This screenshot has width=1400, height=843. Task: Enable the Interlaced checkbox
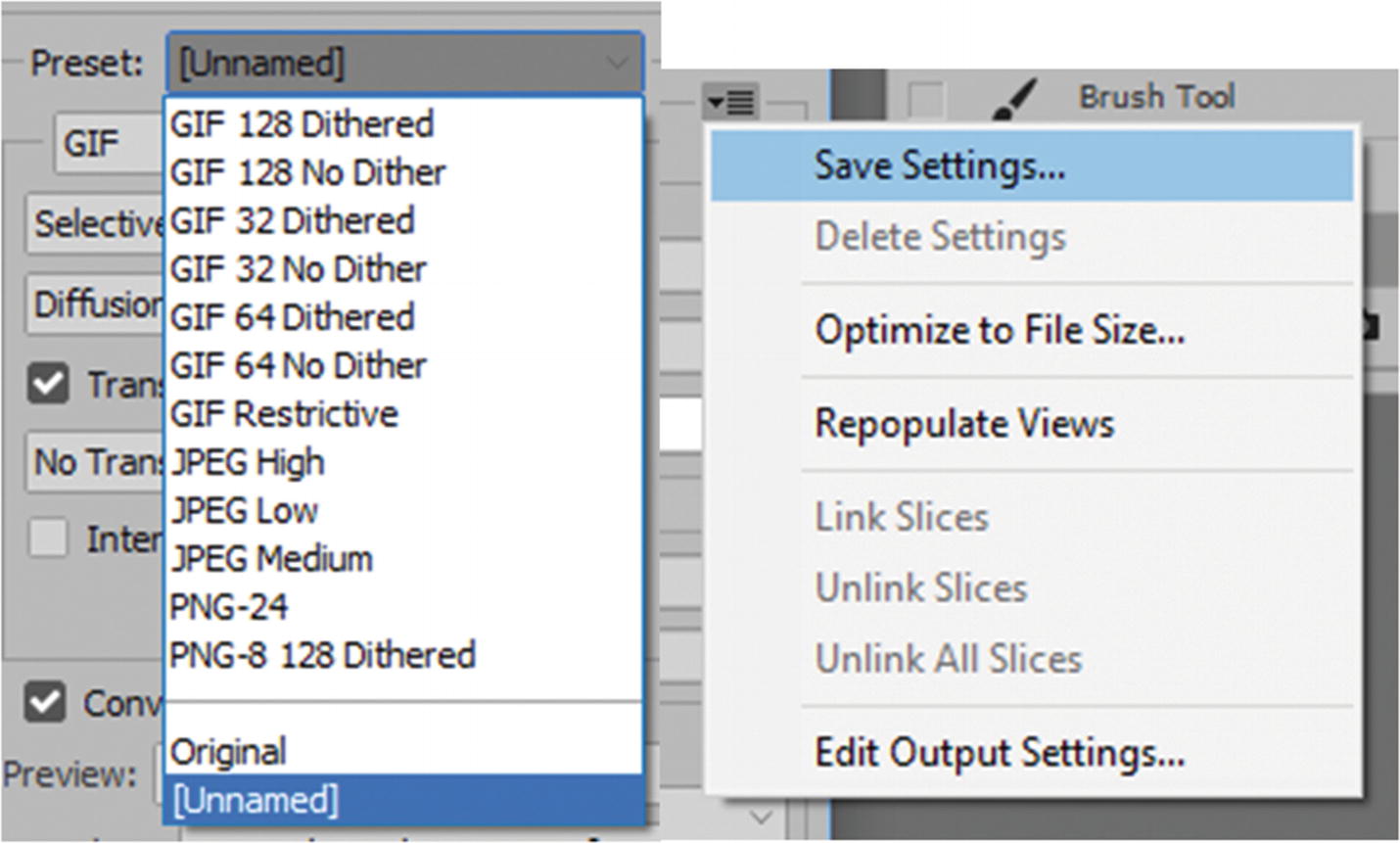(48, 537)
